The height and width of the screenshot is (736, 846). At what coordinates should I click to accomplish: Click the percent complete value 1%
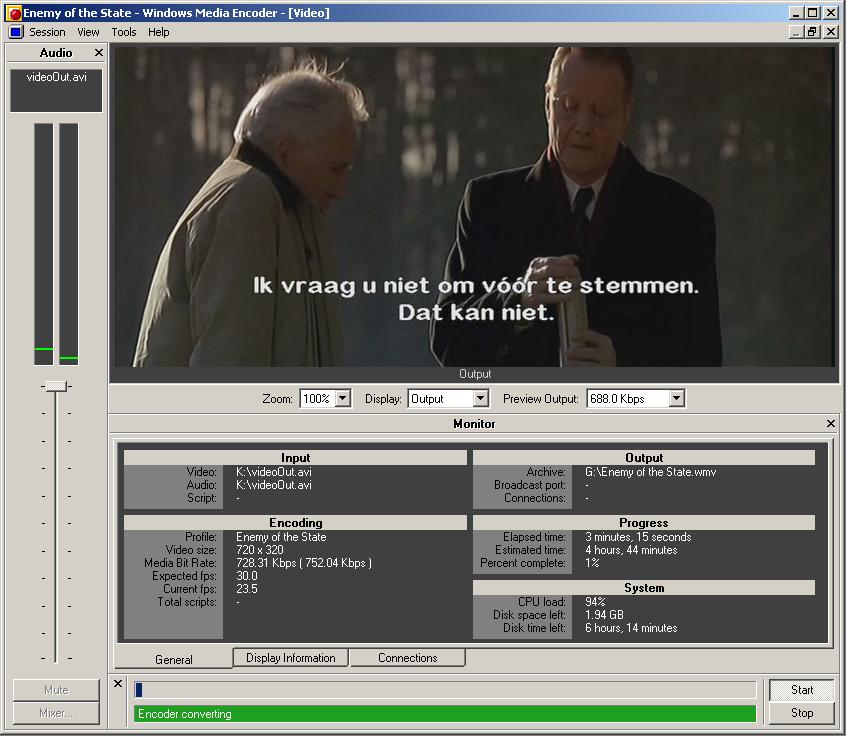click(x=592, y=563)
